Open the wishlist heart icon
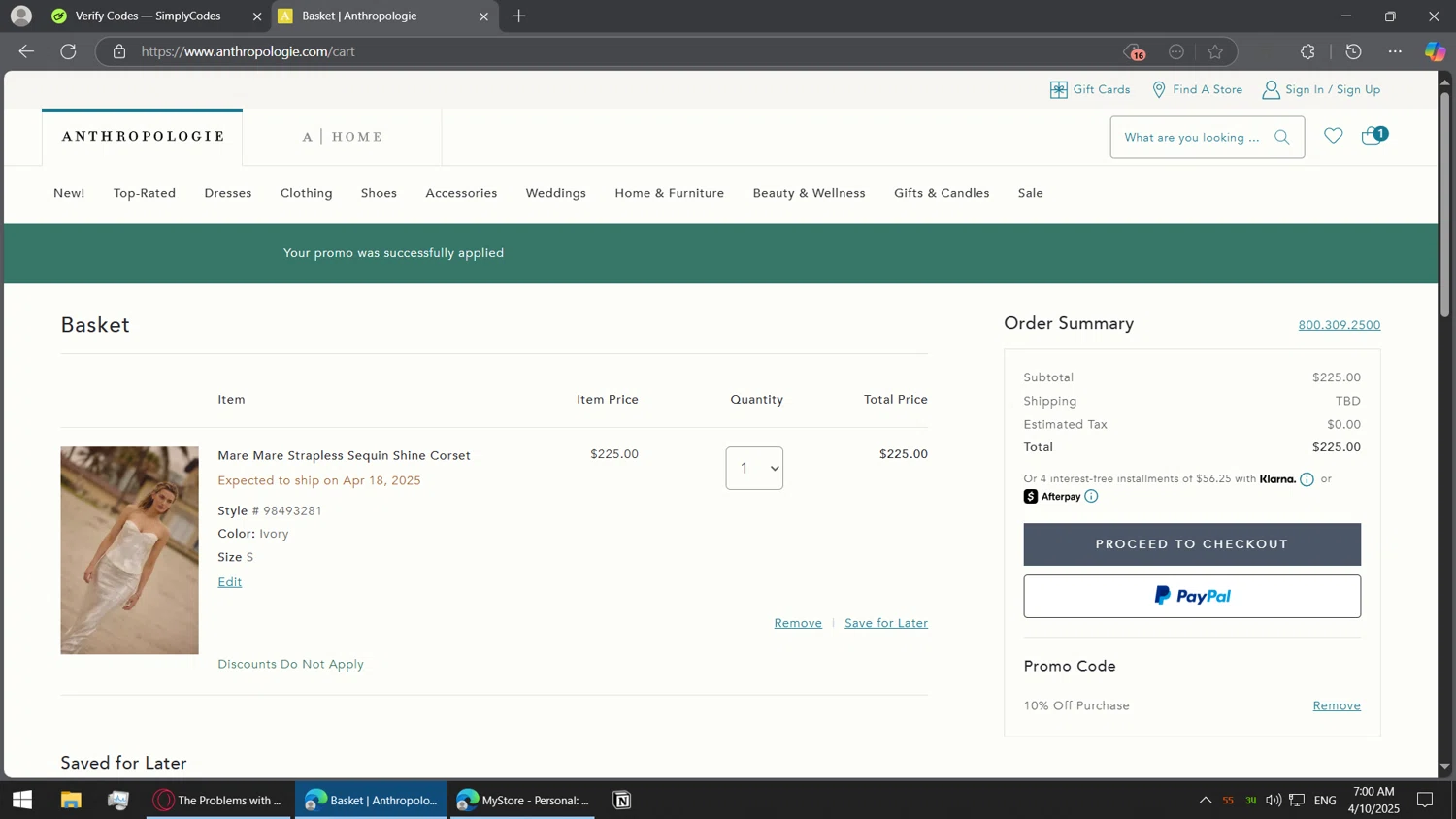1456x819 pixels. pos(1333,136)
